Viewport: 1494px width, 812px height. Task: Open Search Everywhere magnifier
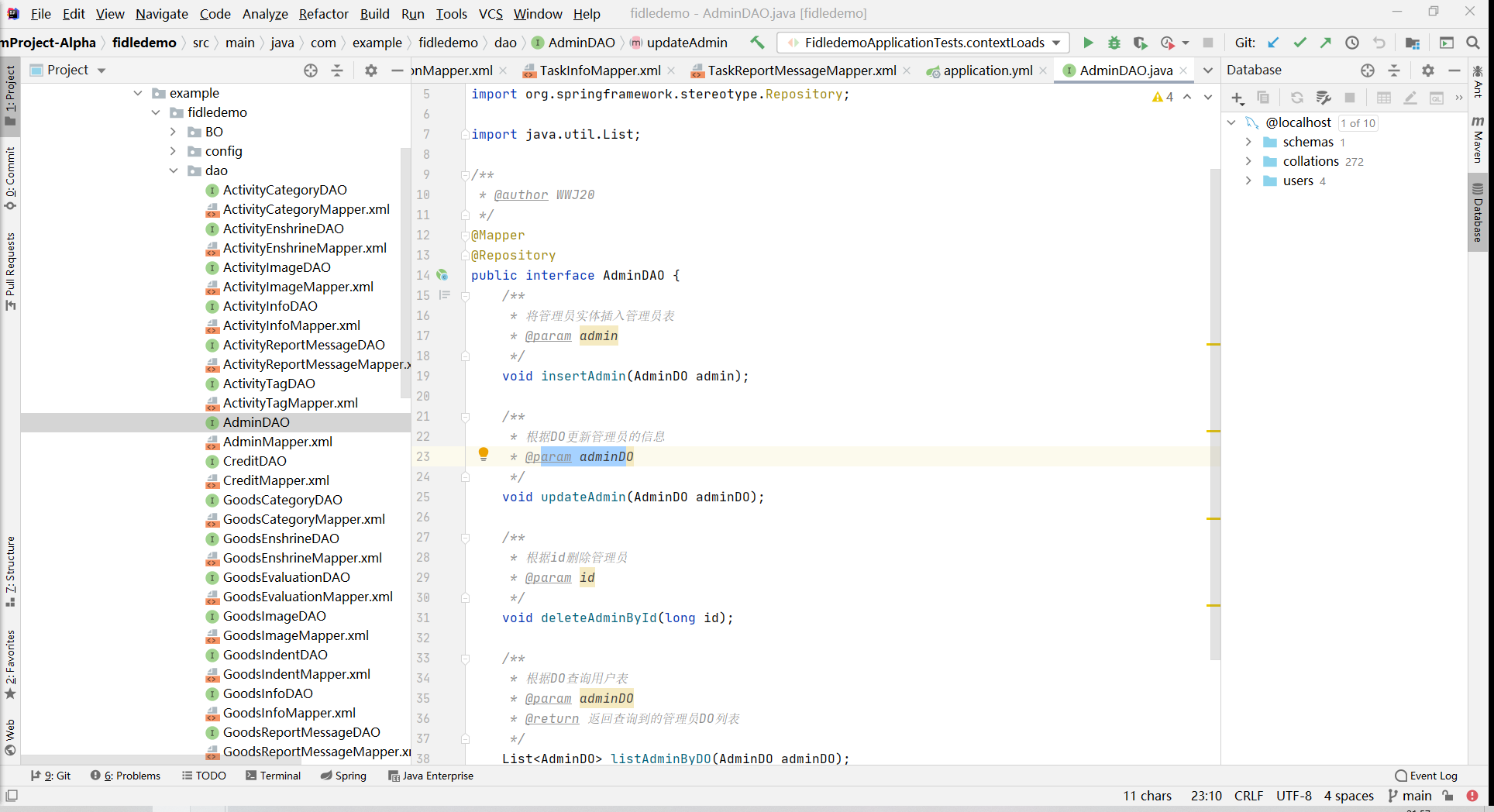click(1473, 43)
